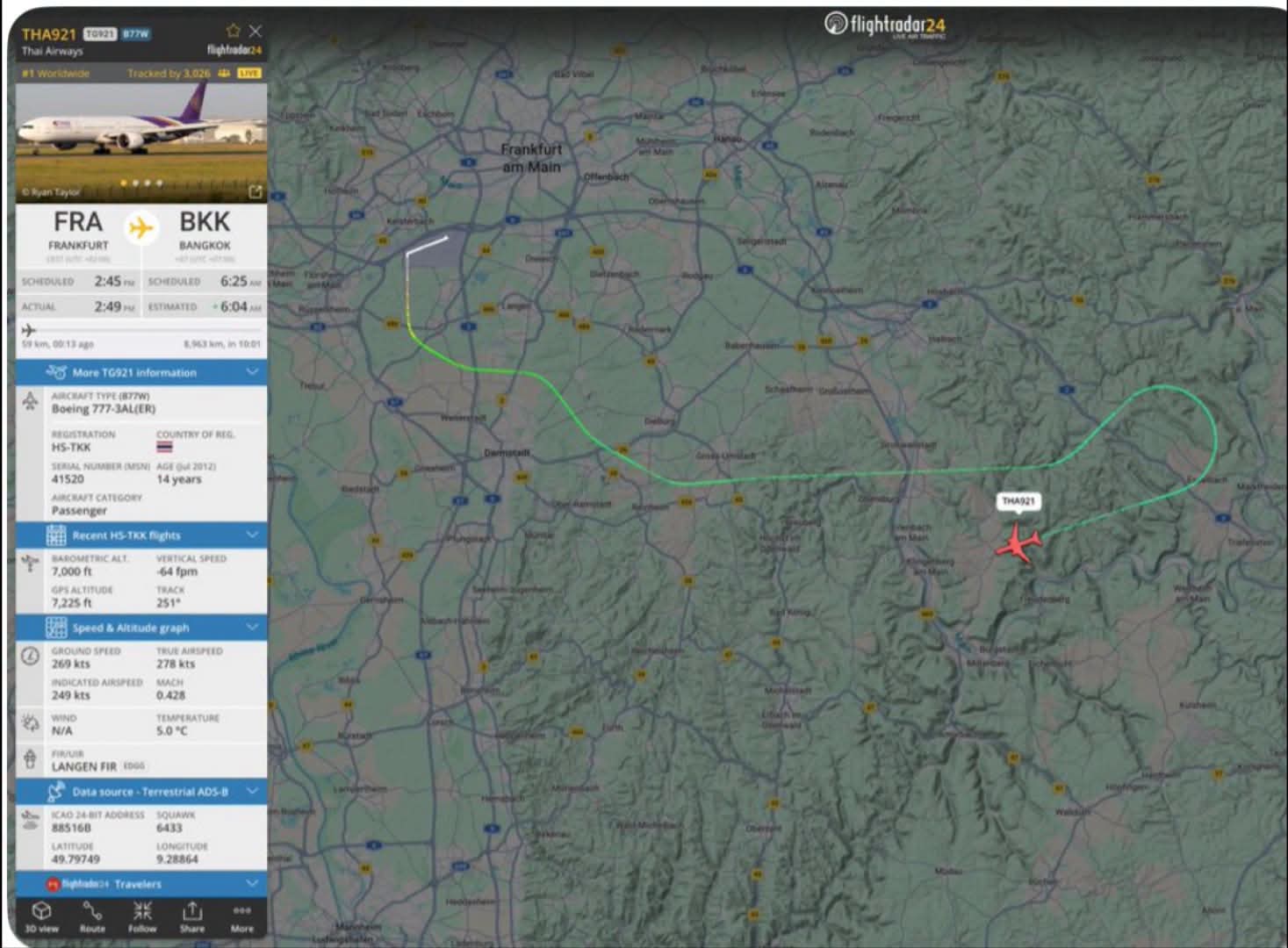The width and height of the screenshot is (1288, 948).
Task: Add flight THA921 to favorites with star
Action: (233, 31)
